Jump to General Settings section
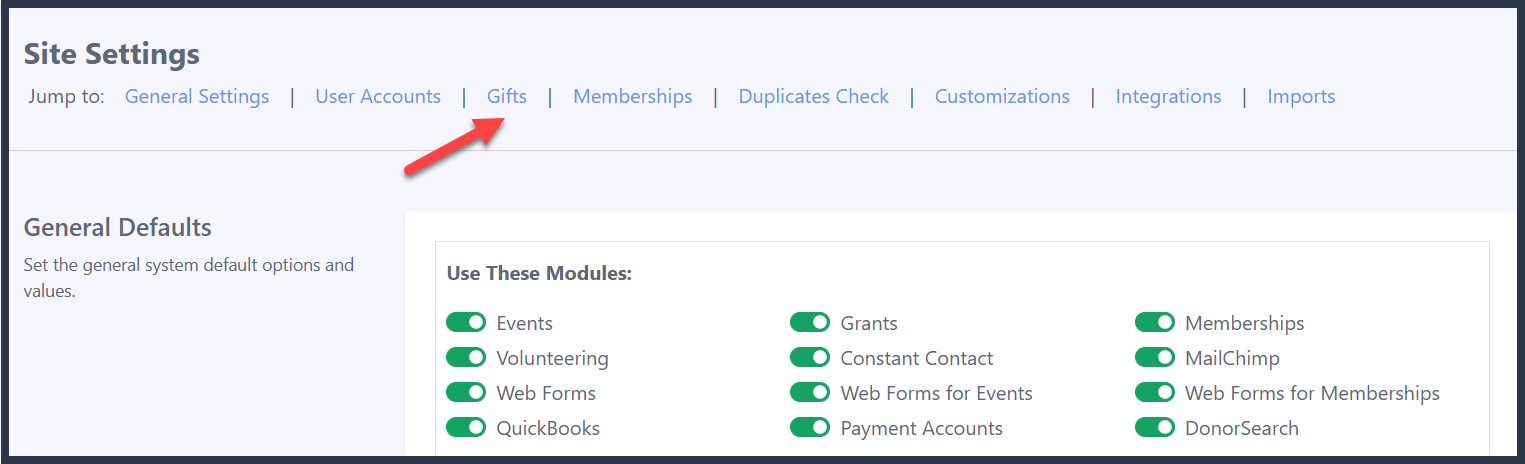1525x464 pixels. pos(197,97)
